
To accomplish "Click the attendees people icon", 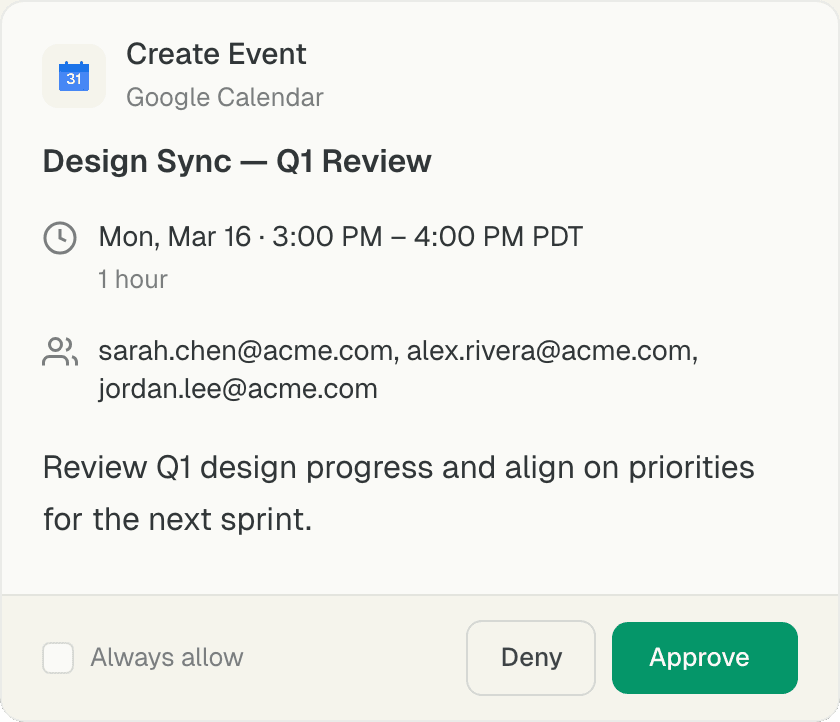I will pyautogui.click(x=60, y=351).
